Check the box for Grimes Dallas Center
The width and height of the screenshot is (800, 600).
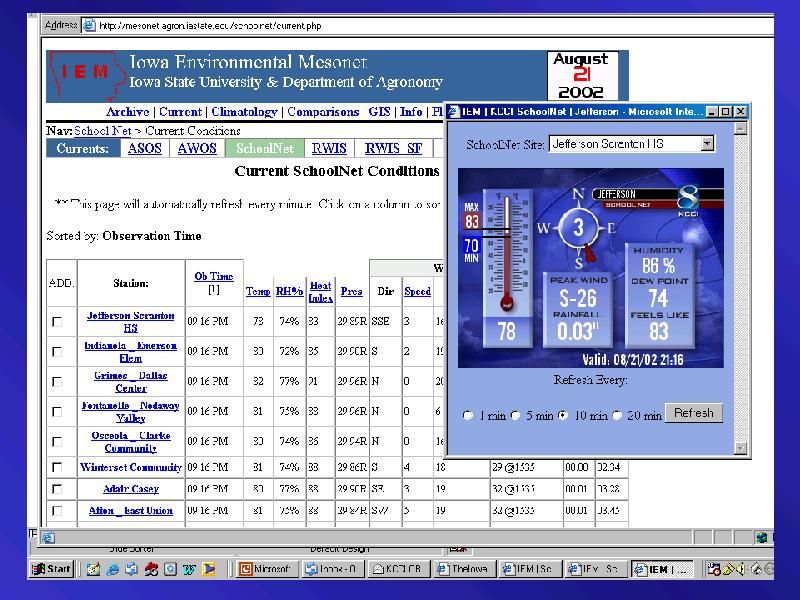pyautogui.click(x=57, y=382)
